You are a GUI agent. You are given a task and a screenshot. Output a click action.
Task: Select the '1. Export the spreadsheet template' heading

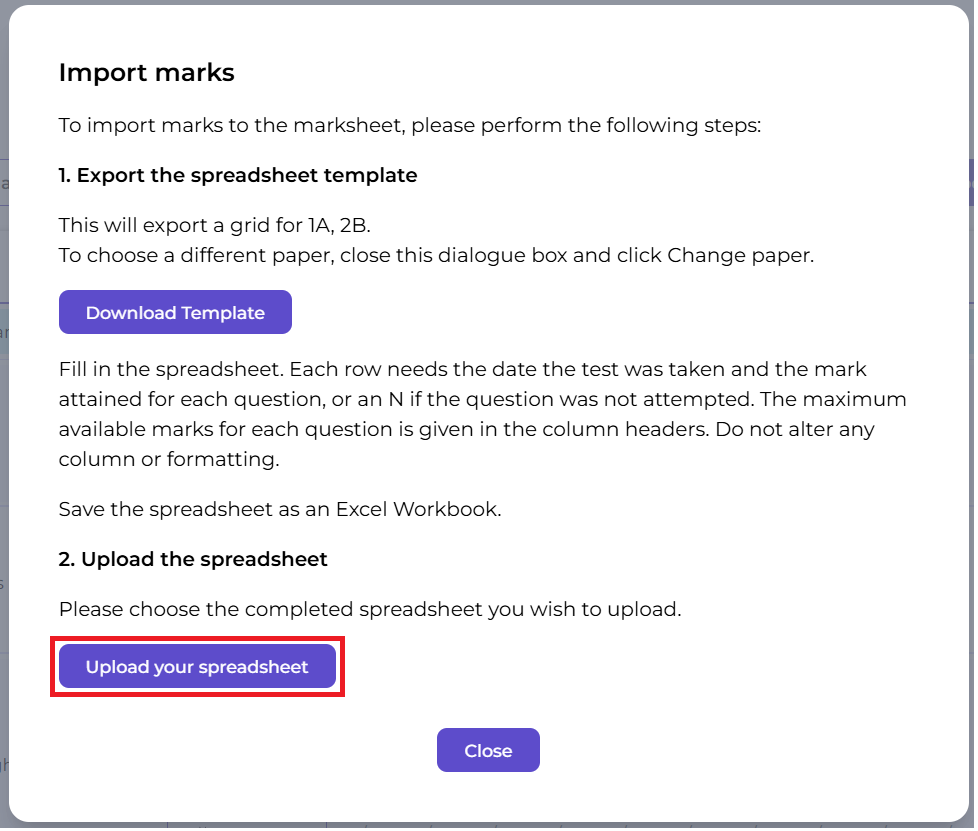(238, 175)
